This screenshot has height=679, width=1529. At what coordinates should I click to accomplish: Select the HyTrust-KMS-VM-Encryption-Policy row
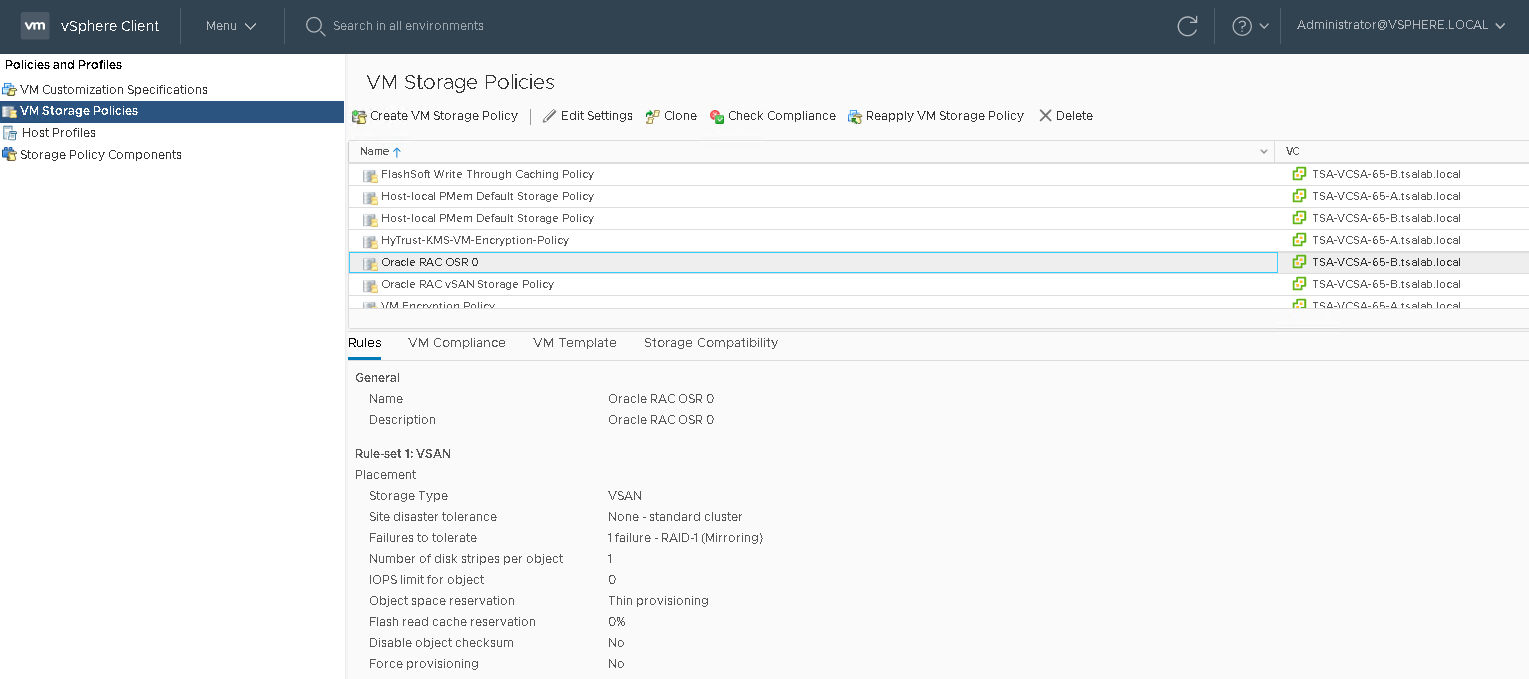click(x=474, y=241)
